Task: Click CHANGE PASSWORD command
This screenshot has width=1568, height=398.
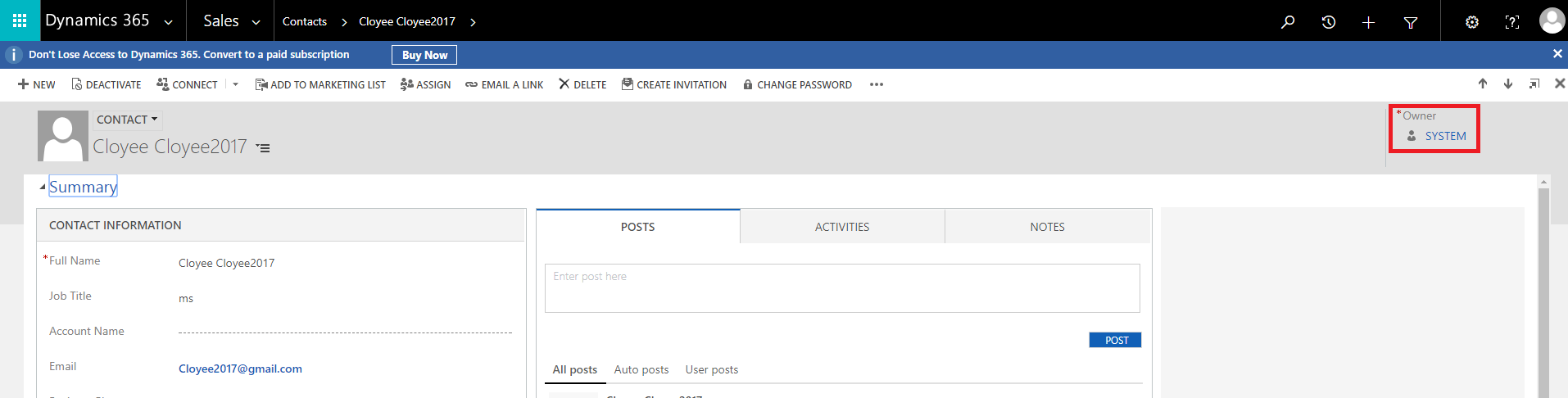Action: pos(797,84)
